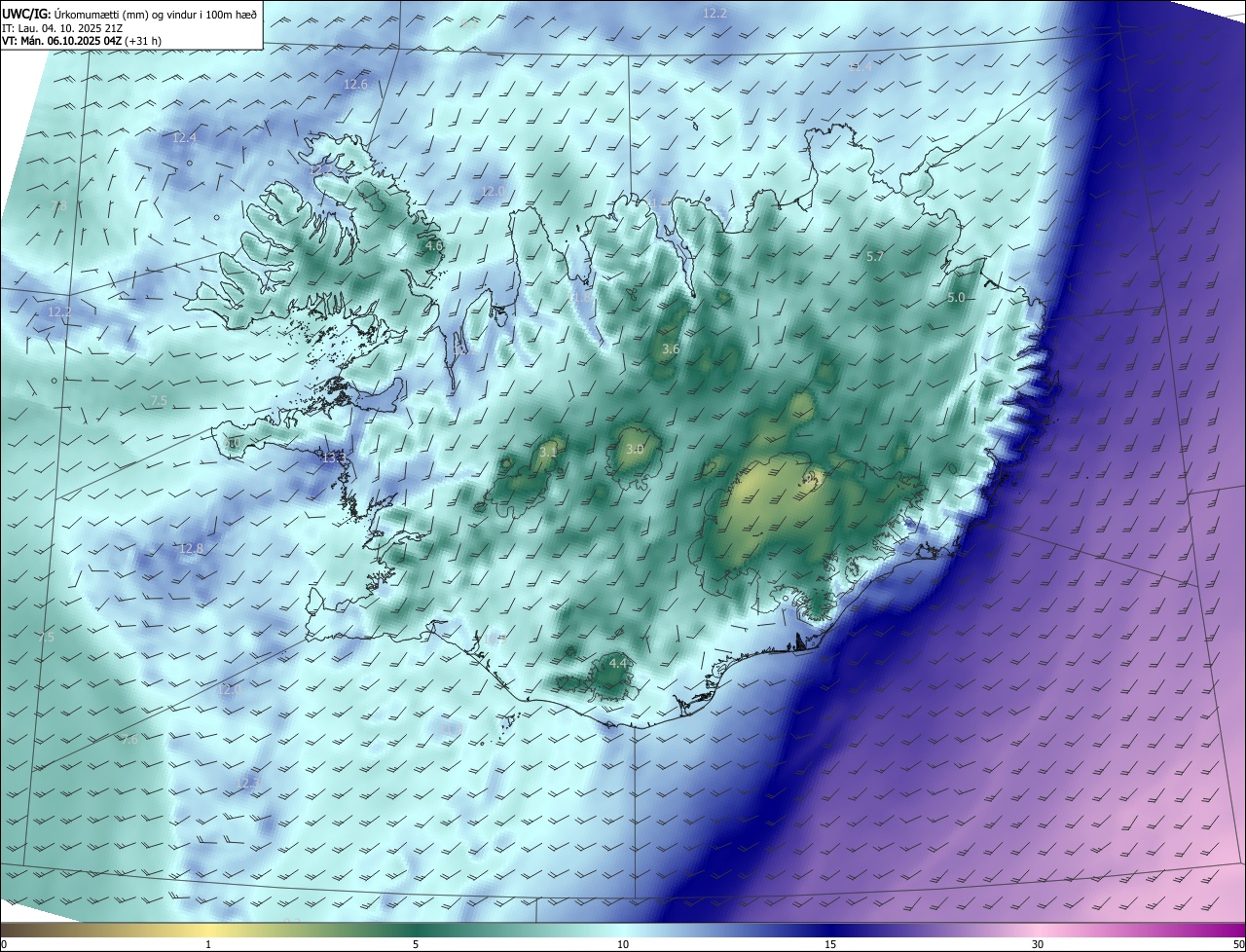This screenshot has width=1246, height=952.
Task: Click the 13.3 value label near the west coast
Action: click(334, 458)
